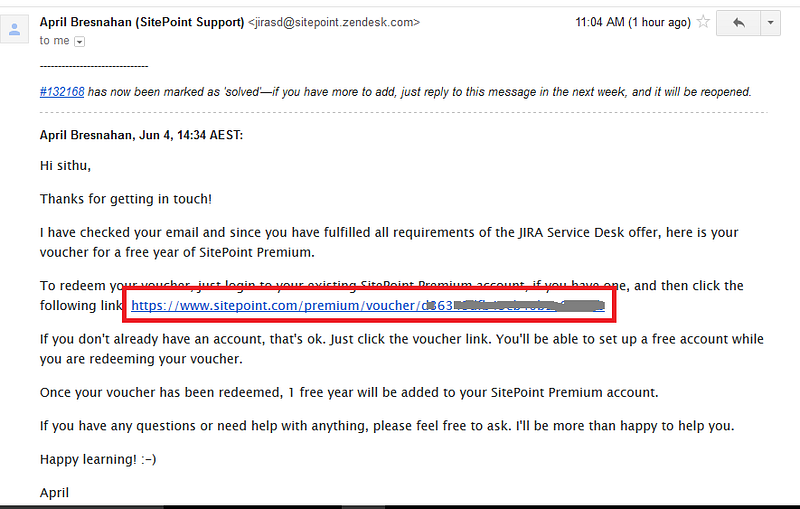Click sender name April Bresnahan (SitePoint Support)
This screenshot has width=800, height=509.
tap(142, 22)
